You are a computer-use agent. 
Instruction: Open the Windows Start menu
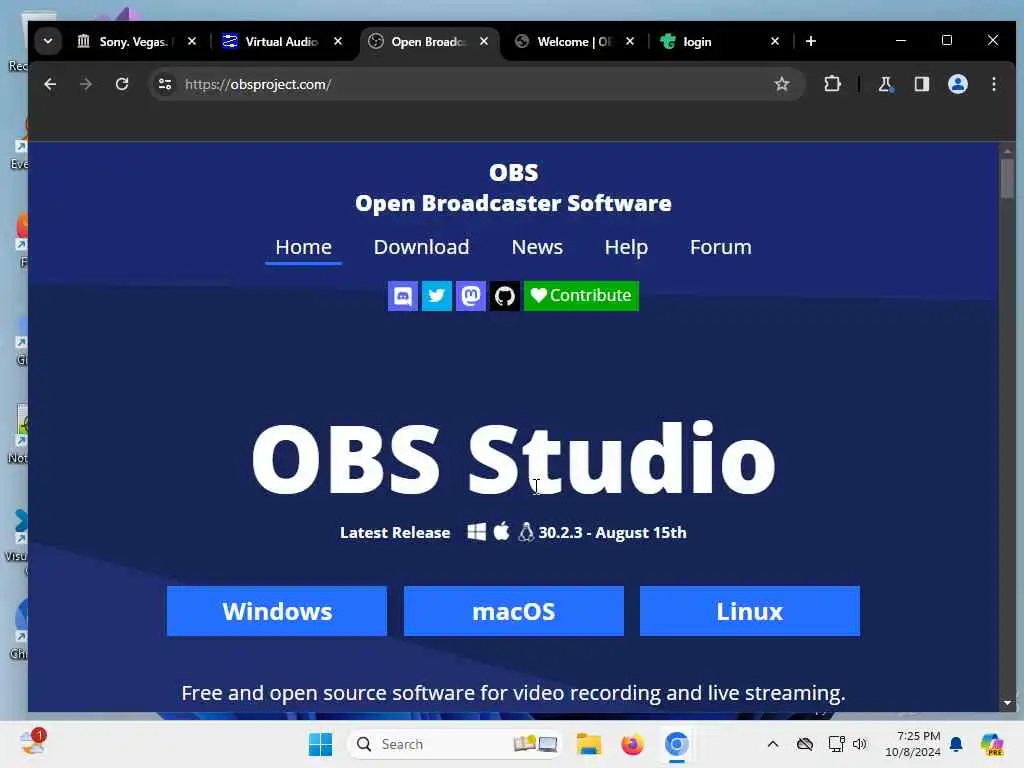[321, 744]
